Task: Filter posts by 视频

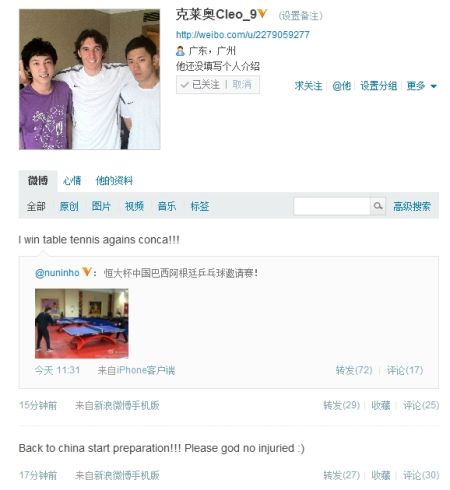Action: coord(134,206)
